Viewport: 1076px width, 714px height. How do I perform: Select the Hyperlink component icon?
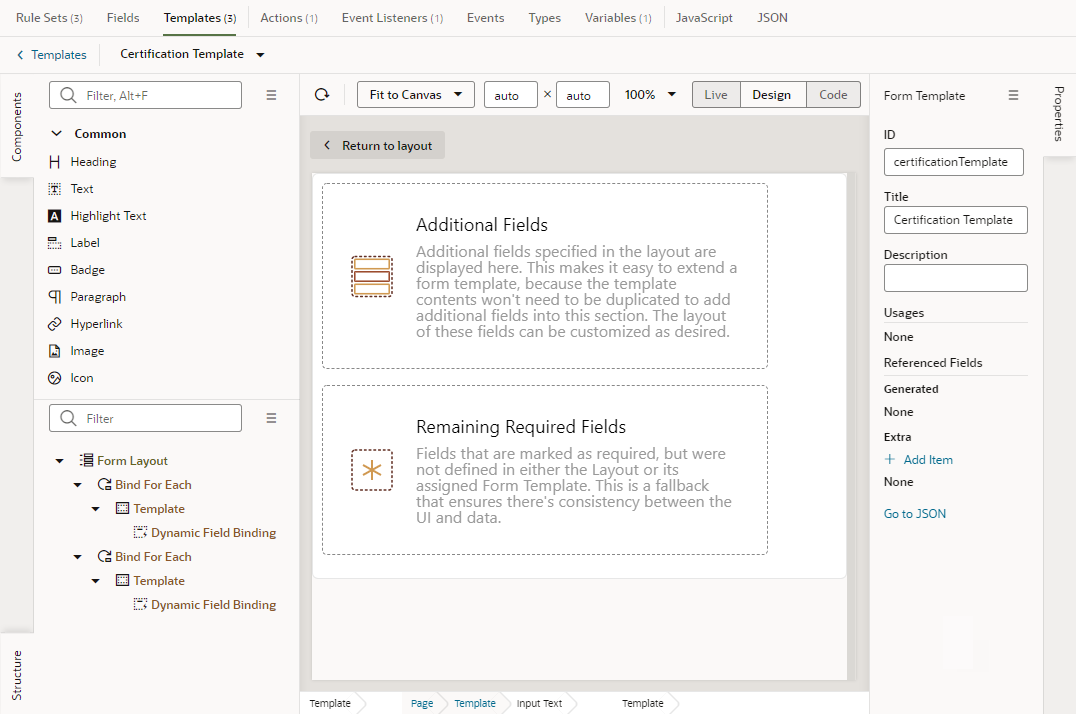click(x=55, y=323)
